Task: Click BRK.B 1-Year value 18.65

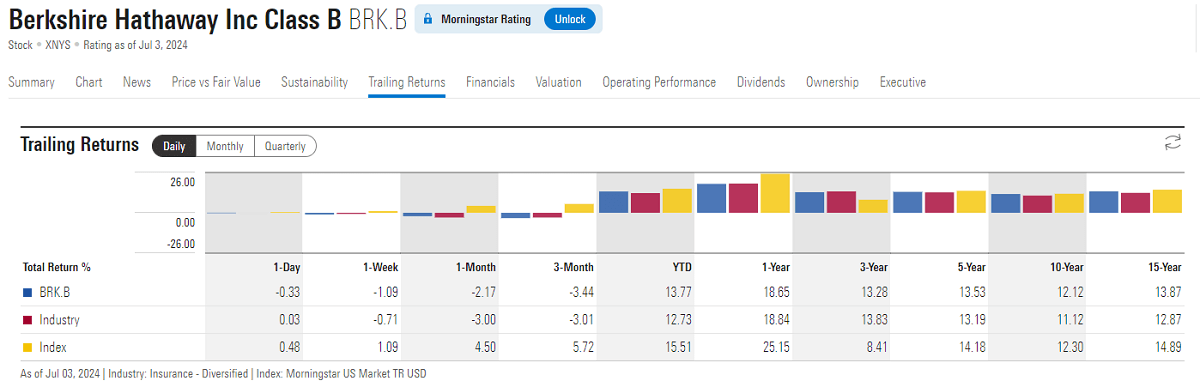Action: [x=776, y=293]
